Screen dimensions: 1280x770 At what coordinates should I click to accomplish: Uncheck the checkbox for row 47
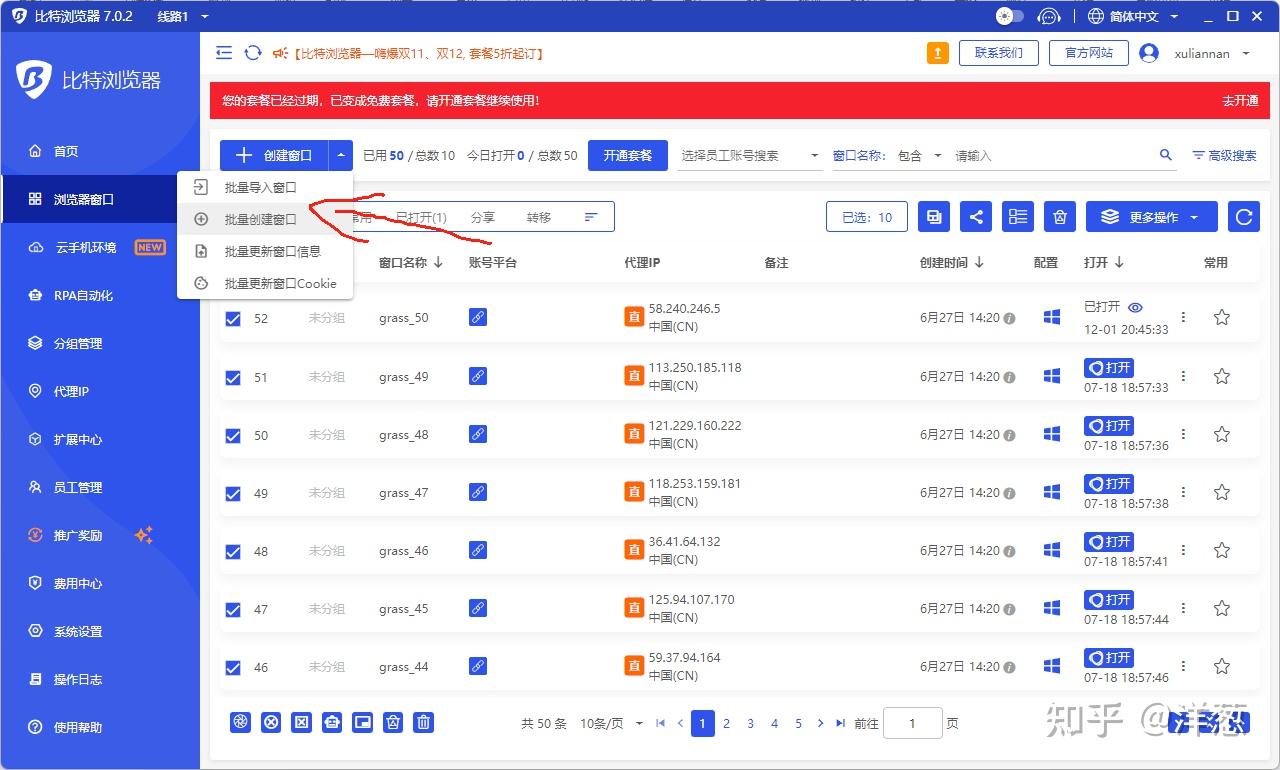[233, 610]
